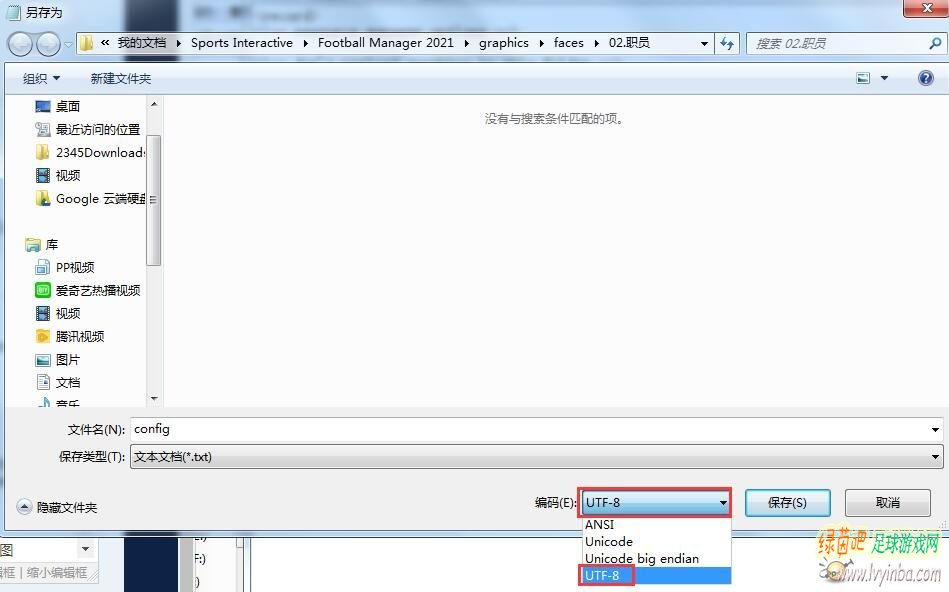Screen dimensions: 949x592
Task: Click the desktop icon beside 桌面
Action: [x=43, y=107]
